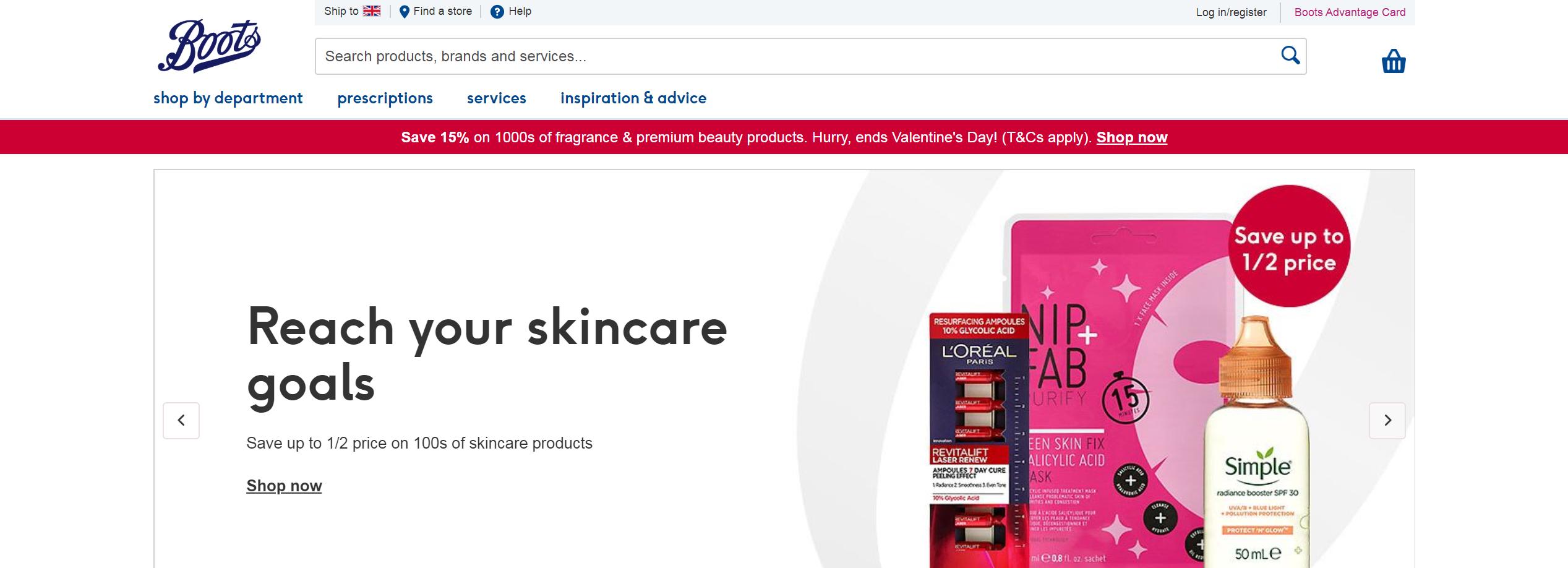Screen dimensions: 1568x568
Task: Click the Save up to 1/2 price badge
Action: click(x=1289, y=247)
